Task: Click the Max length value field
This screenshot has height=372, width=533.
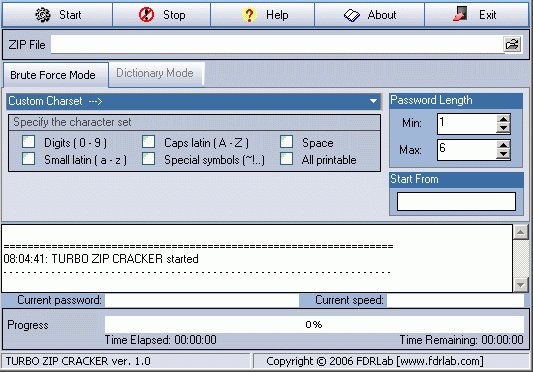Action: (x=467, y=150)
